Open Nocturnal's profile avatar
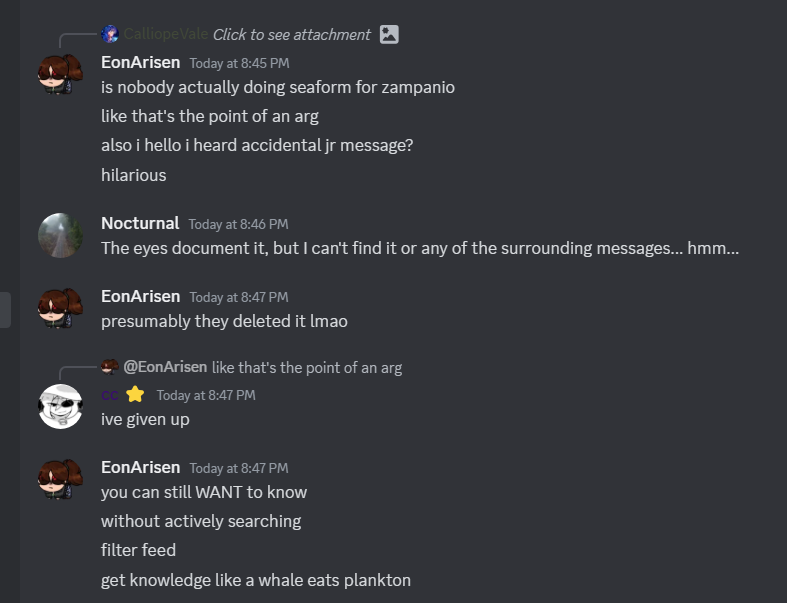This screenshot has width=787, height=603. pyautogui.click(x=60, y=235)
